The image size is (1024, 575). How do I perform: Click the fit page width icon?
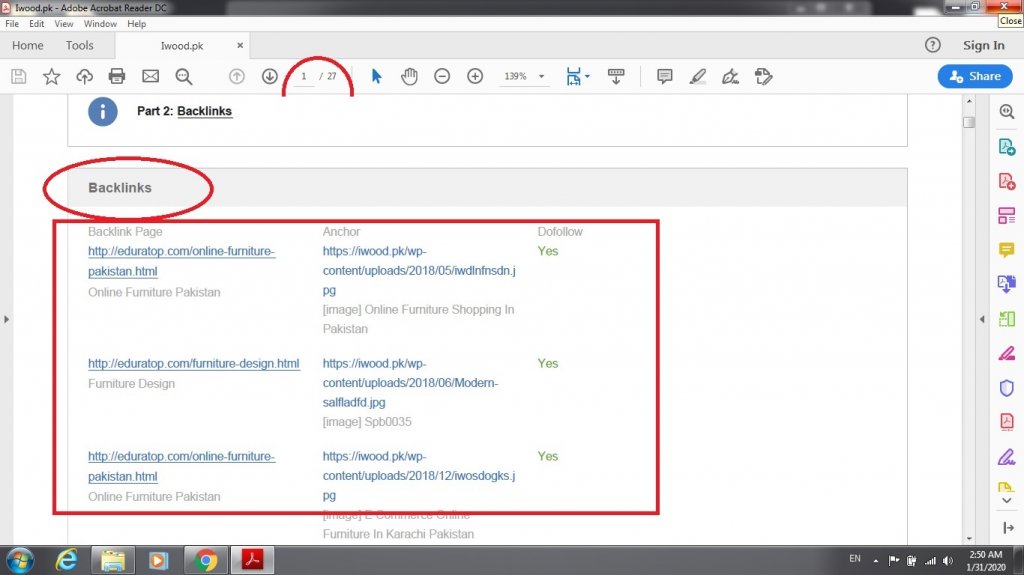click(573, 76)
